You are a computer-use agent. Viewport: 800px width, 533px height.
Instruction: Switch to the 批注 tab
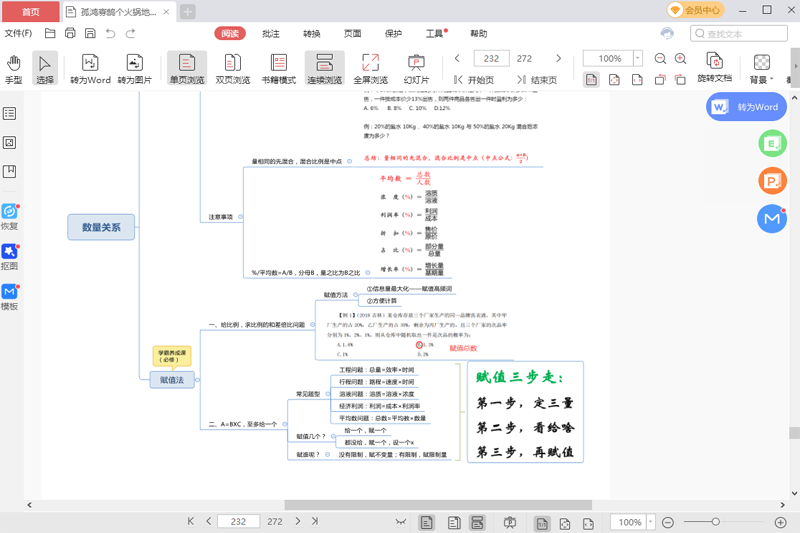click(x=270, y=34)
